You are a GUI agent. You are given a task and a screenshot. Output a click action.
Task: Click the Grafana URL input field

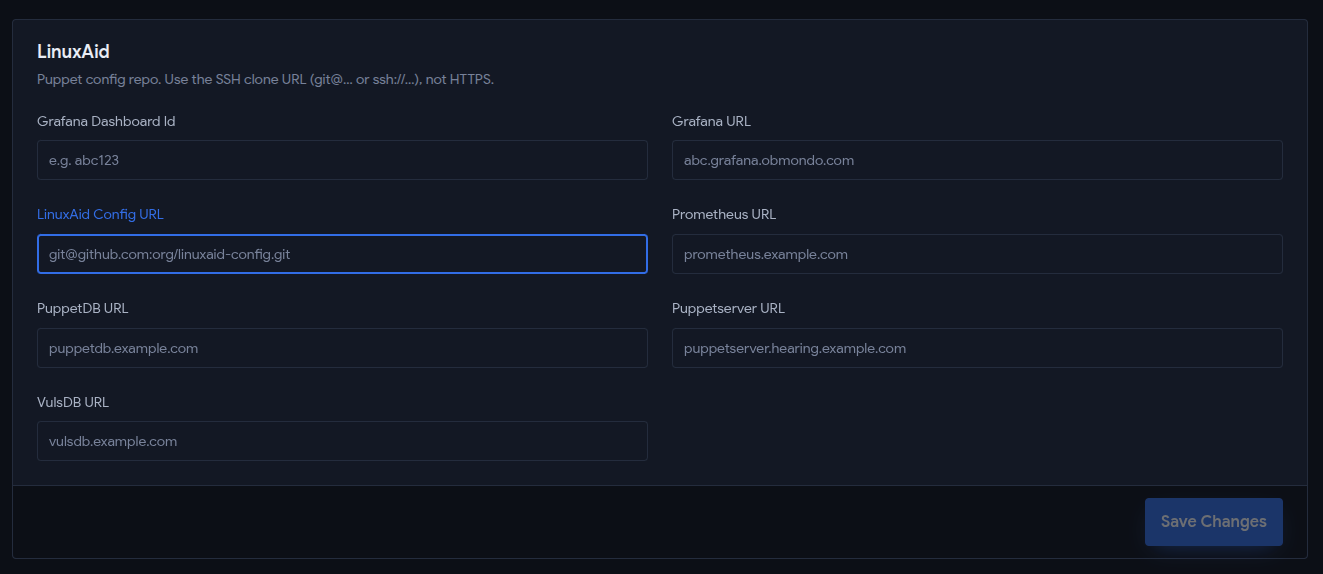[977, 160]
